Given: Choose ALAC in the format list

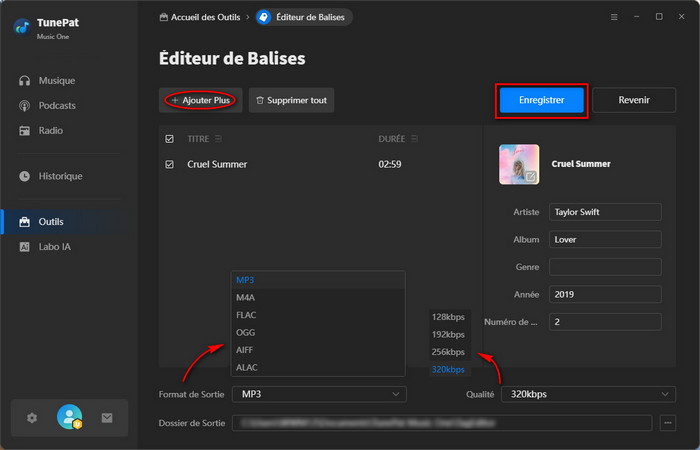Looking at the screenshot, I should click(318, 367).
